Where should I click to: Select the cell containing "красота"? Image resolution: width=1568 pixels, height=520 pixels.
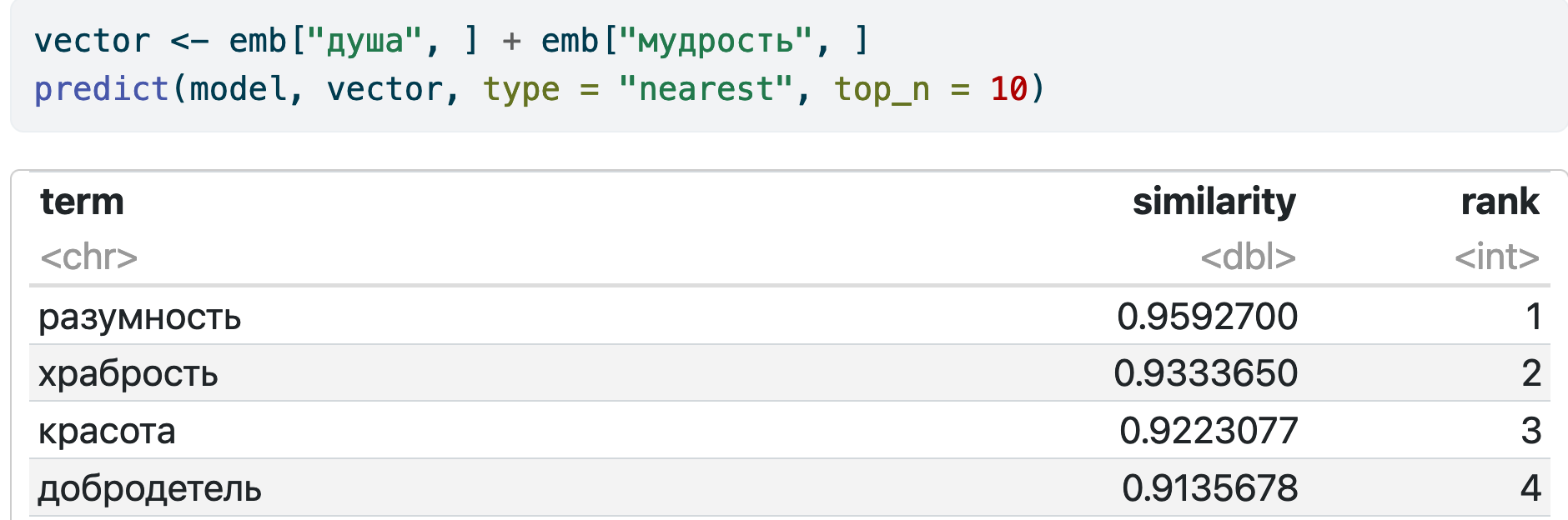tap(107, 431)
